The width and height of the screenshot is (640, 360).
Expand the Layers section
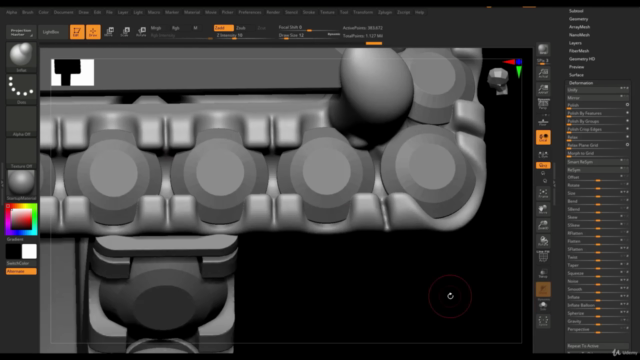(x=575, y=43)
